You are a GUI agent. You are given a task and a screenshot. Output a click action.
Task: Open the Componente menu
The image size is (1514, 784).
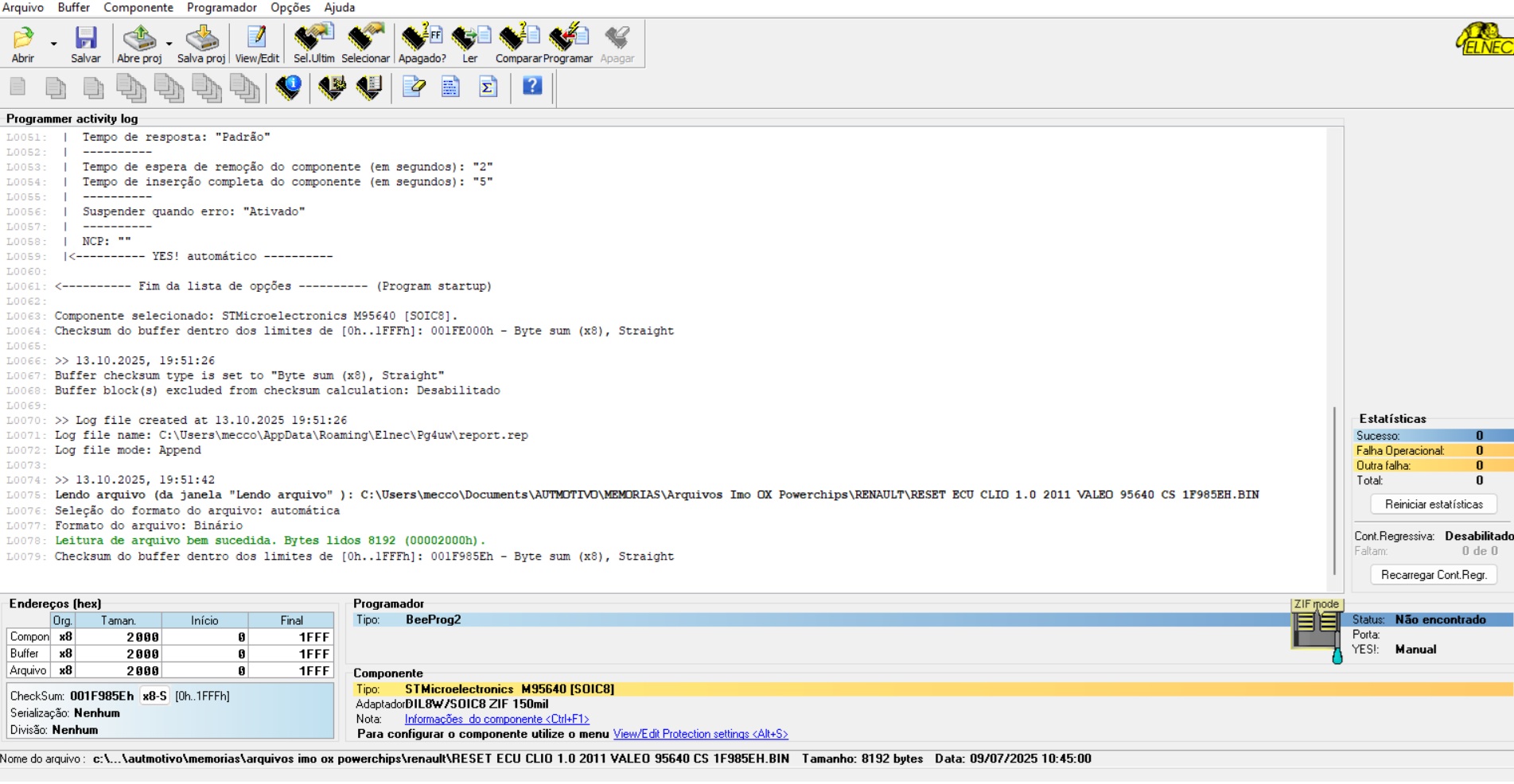(x=138, y=8)
